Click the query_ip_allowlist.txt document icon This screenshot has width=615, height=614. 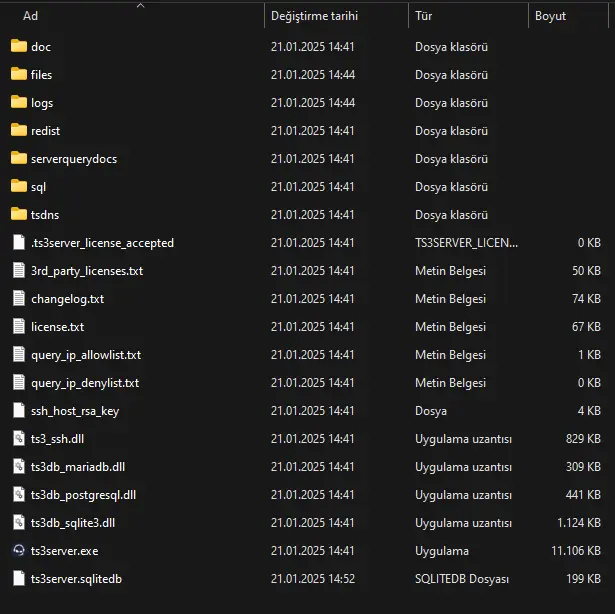point(19,354)
